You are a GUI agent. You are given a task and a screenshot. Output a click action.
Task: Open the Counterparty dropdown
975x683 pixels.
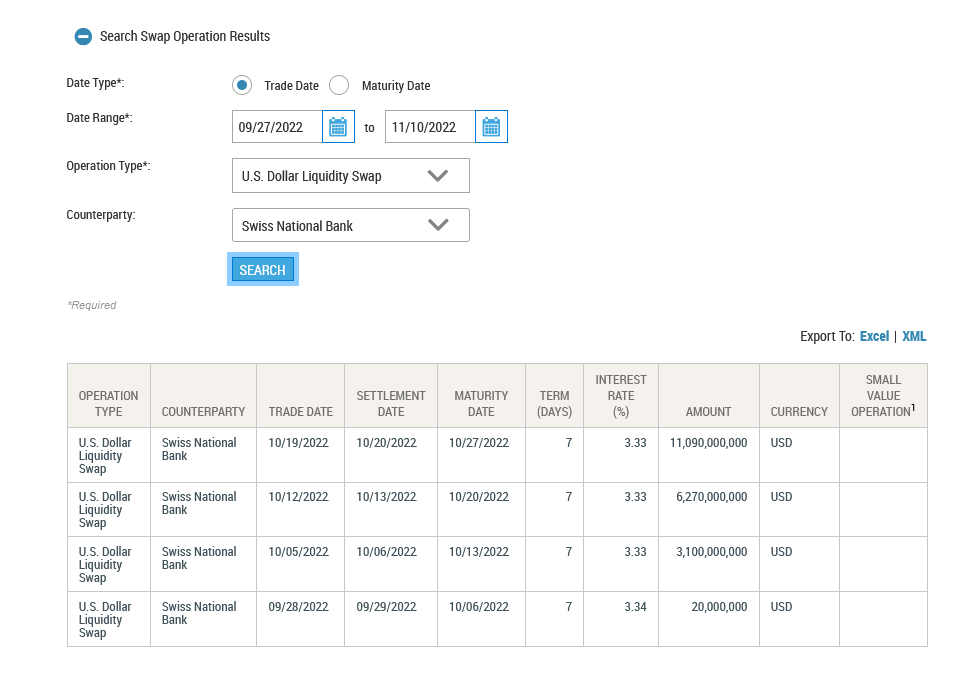351,225
